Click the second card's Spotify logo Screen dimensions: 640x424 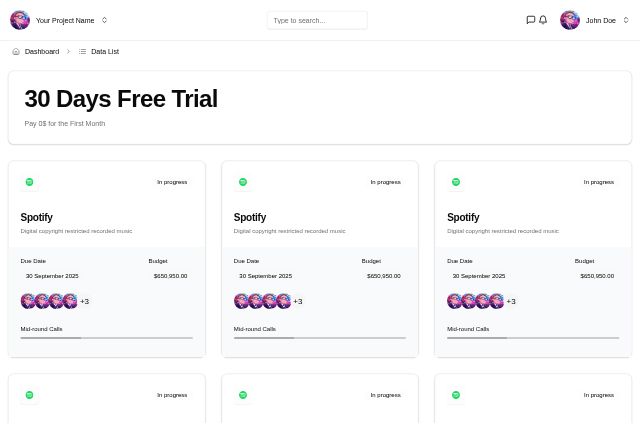point(242,182)
